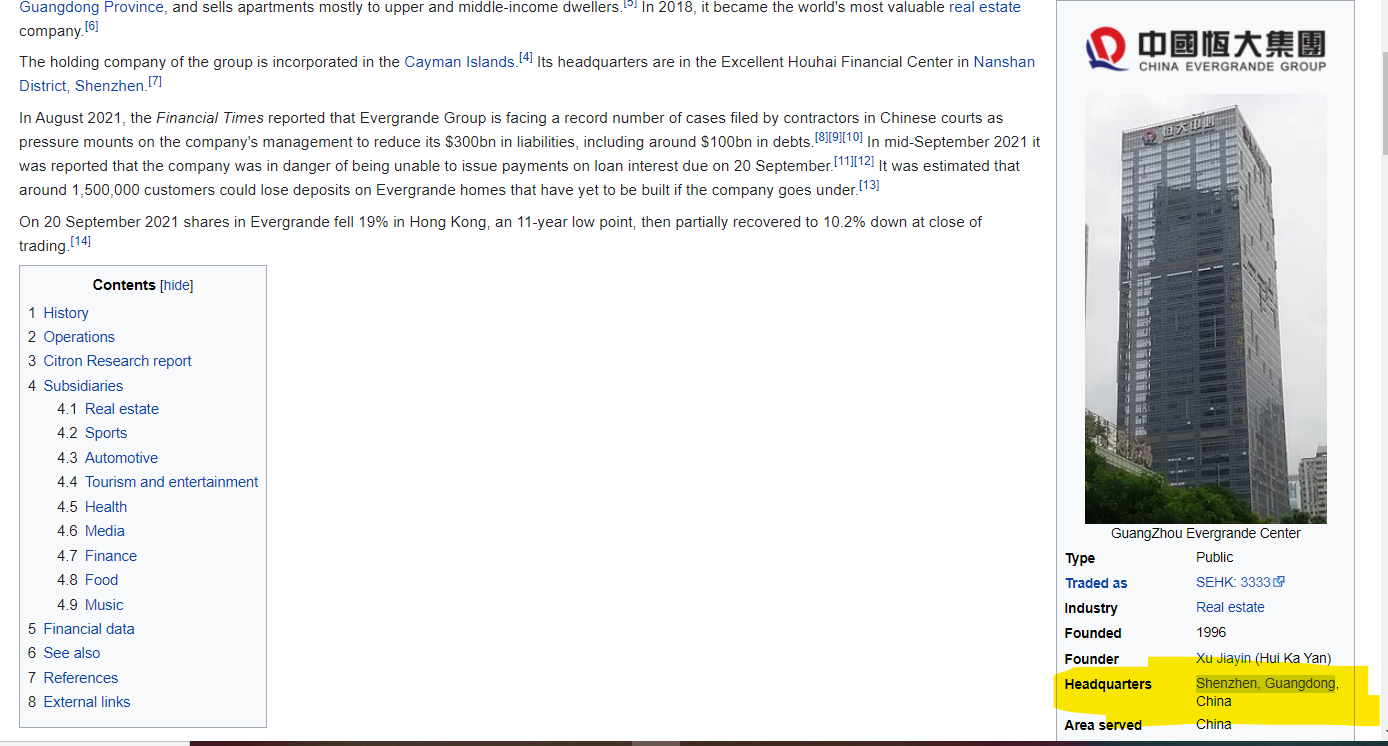
Task: Open citation [13] footnote link
Action: tap(869, 185)
